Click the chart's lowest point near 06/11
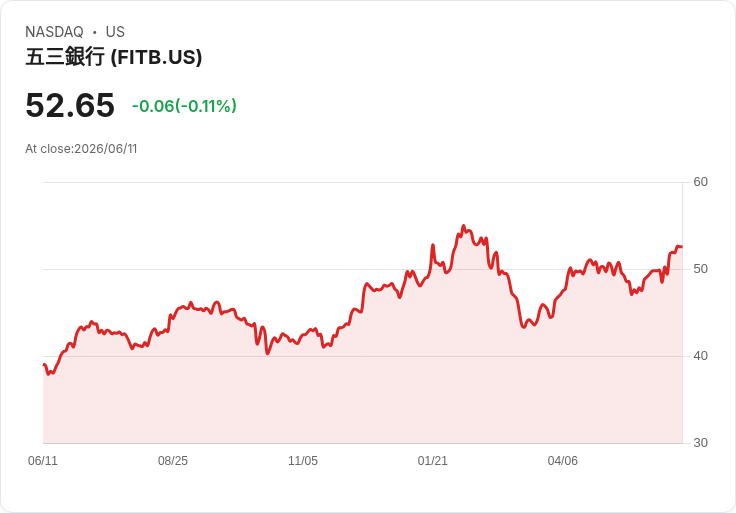The height and width of the screenshot is (513, 736). pos(48,374)
